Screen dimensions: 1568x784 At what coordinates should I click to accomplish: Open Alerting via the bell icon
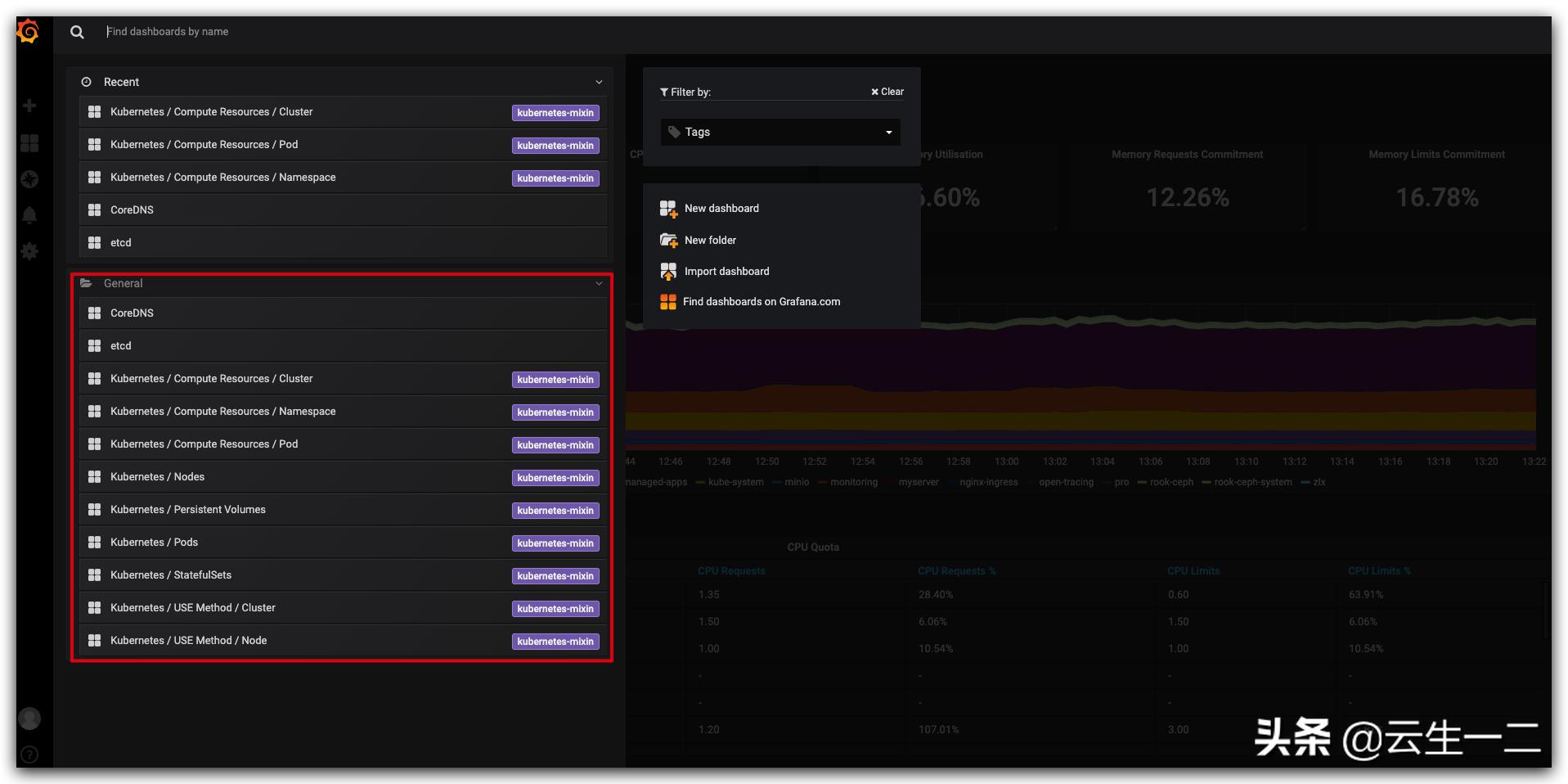[29, 214]
